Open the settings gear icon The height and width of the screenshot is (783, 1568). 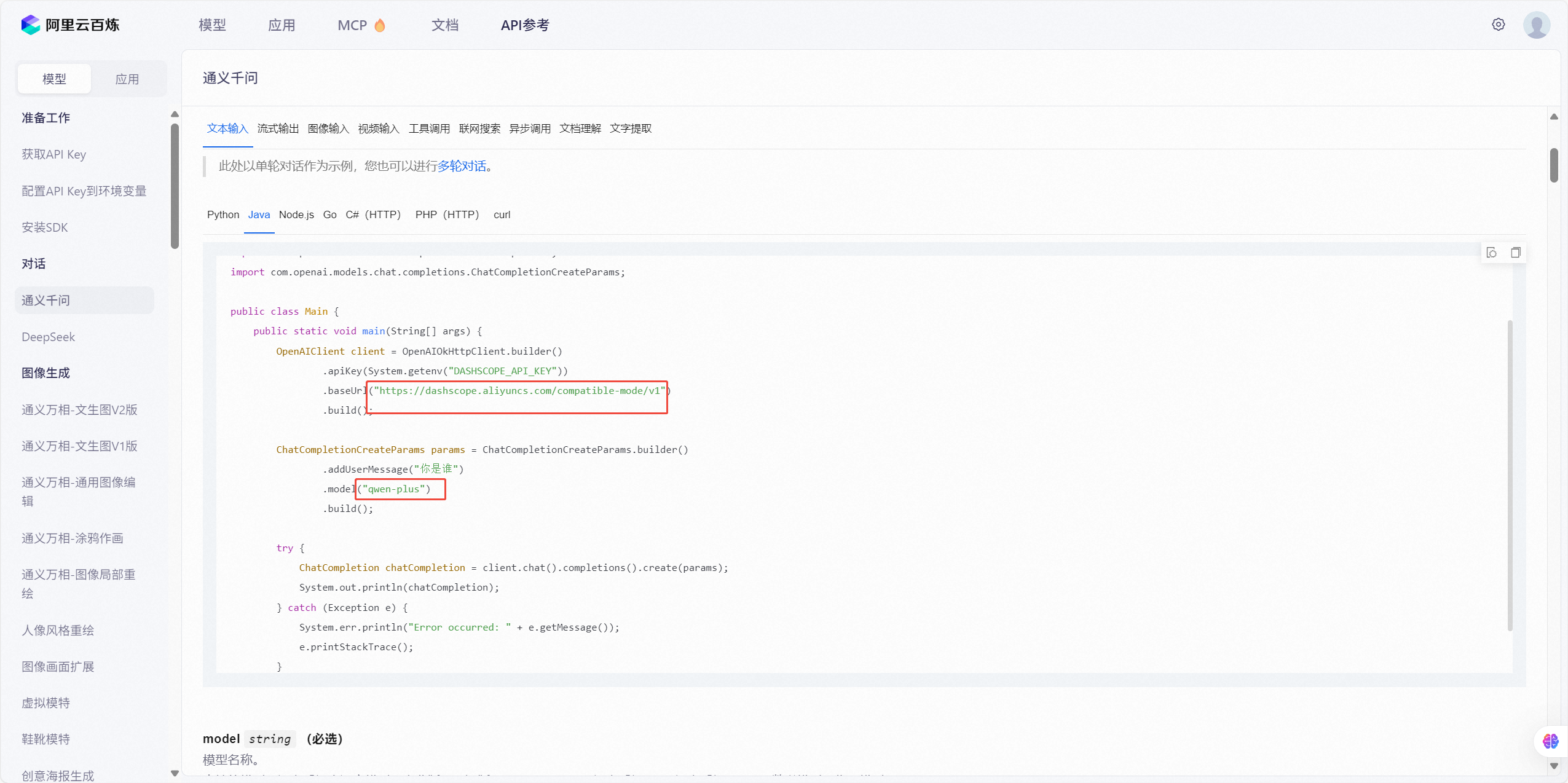(x=1499, y=25)
